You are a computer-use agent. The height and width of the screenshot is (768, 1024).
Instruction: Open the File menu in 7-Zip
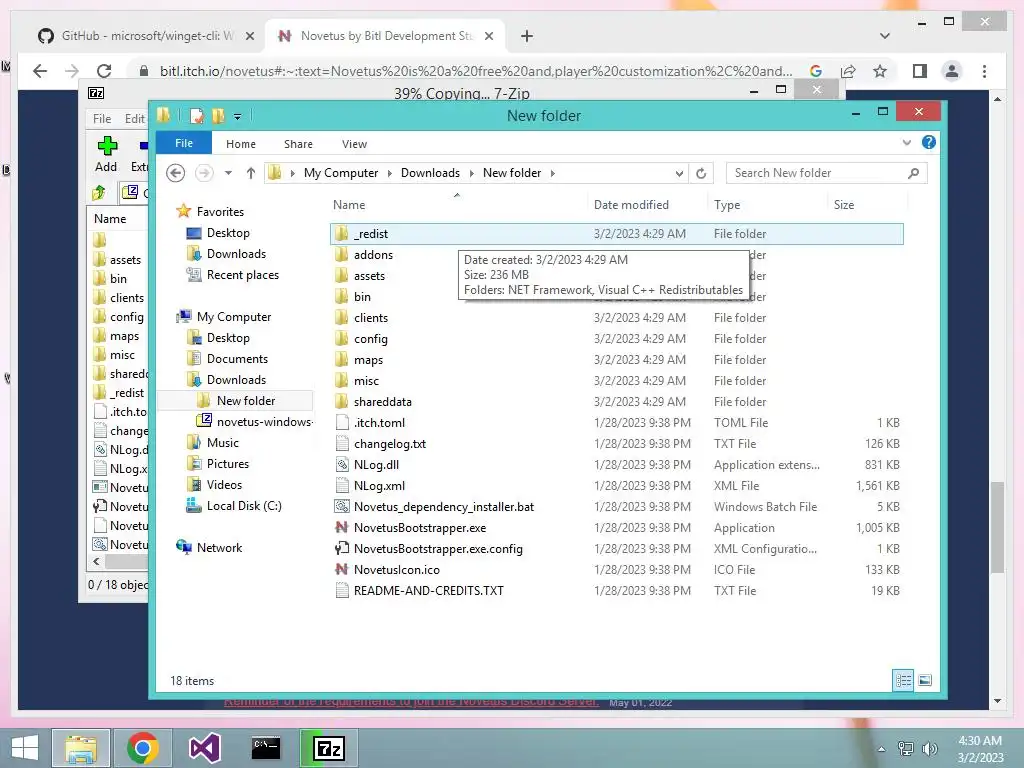tap(102, 118)
